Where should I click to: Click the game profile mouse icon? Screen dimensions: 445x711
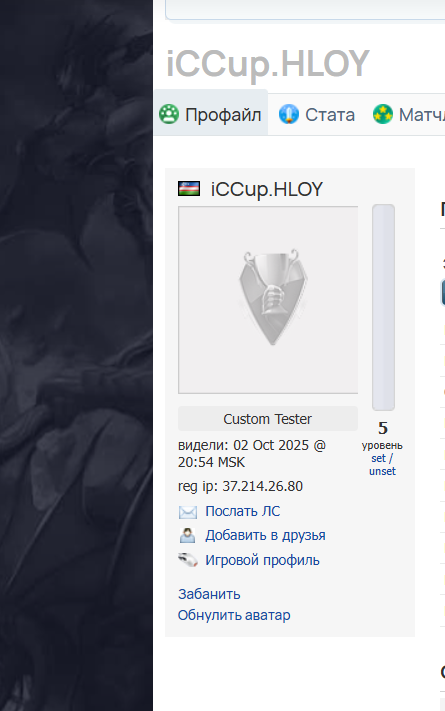(x=188, y=560)
